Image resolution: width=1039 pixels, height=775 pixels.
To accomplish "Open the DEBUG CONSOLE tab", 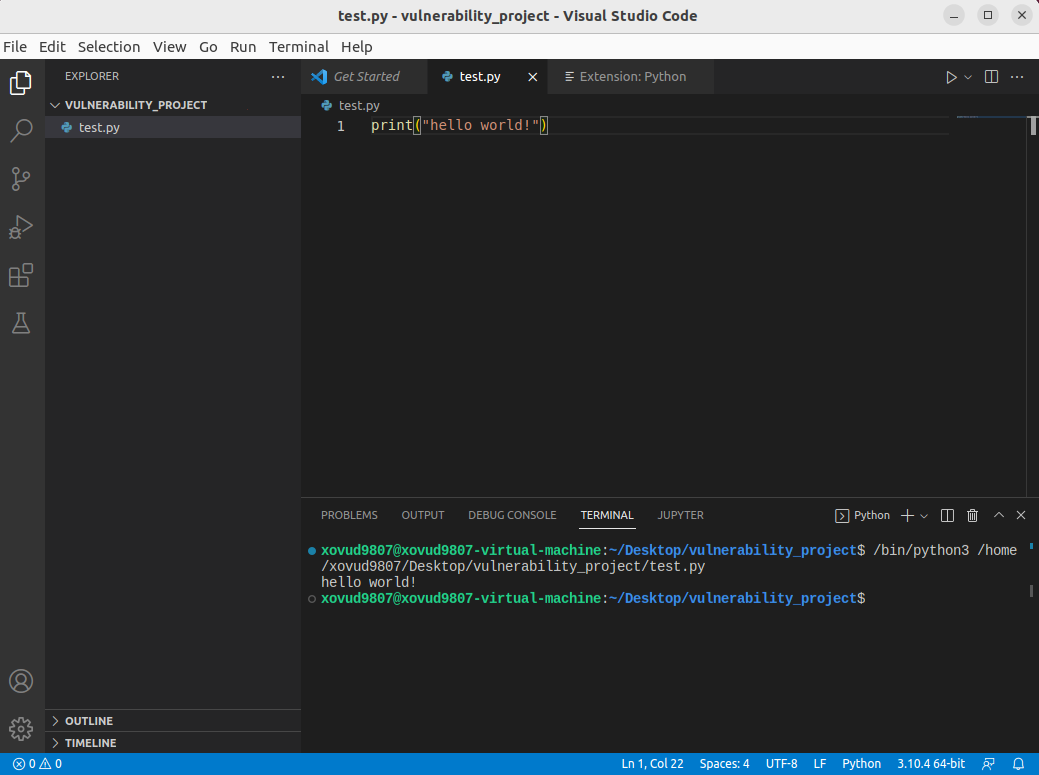I will coord(512,515).
